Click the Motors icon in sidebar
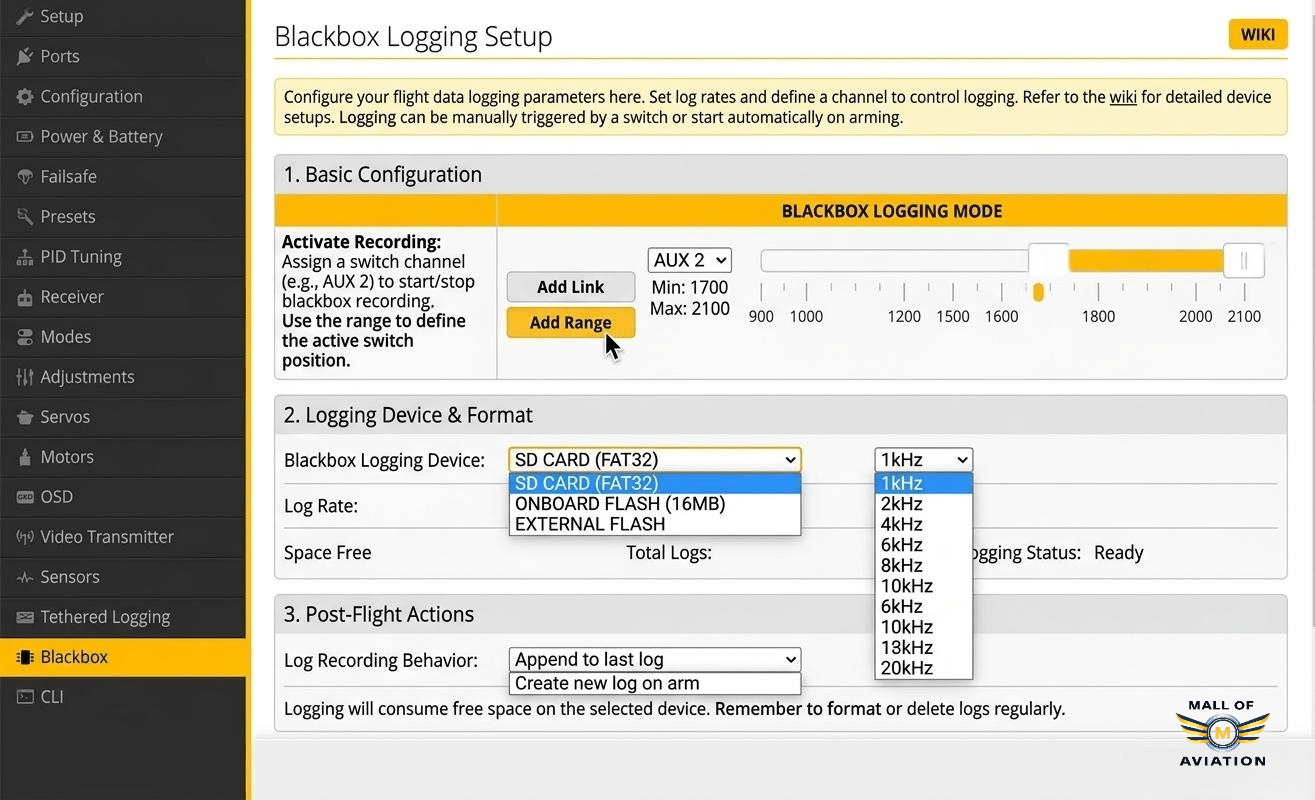Viewport: 1315px width, 800px height. (x=24, y=457)
